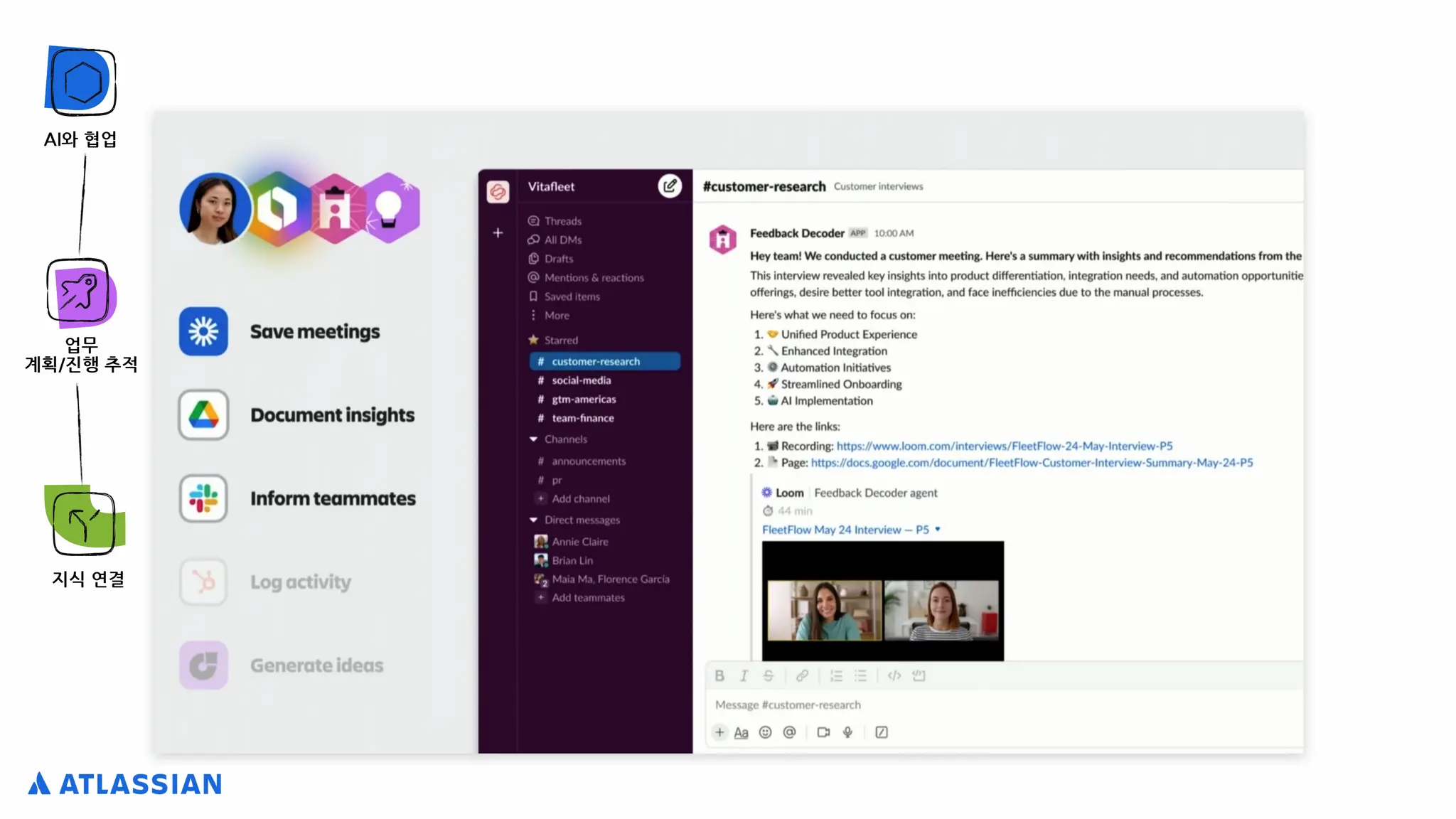Open the social-media channel
This screenshot has width=1456, height=819.
click(581, 380)
